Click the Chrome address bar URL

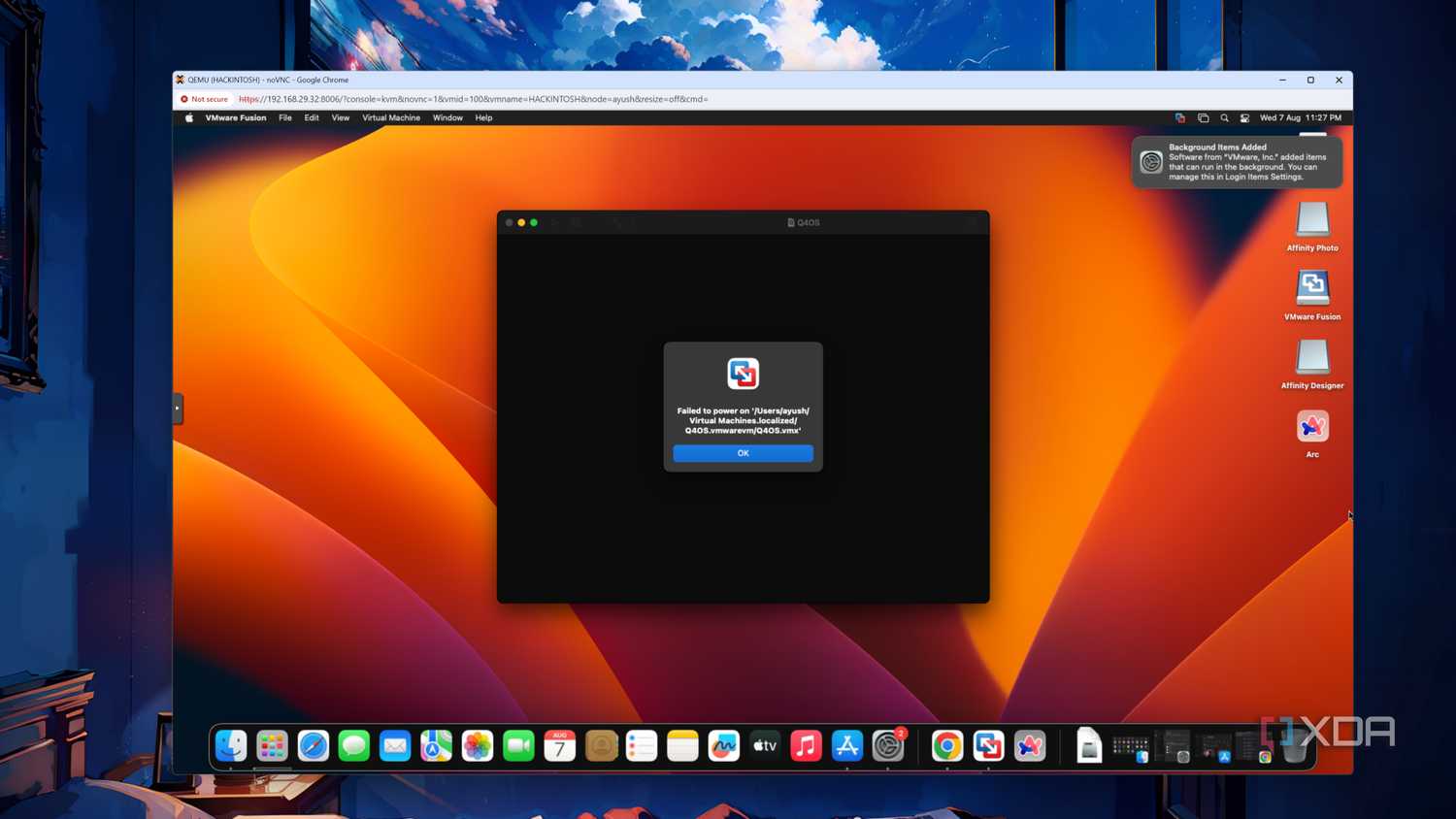click(x=473, y=99)
